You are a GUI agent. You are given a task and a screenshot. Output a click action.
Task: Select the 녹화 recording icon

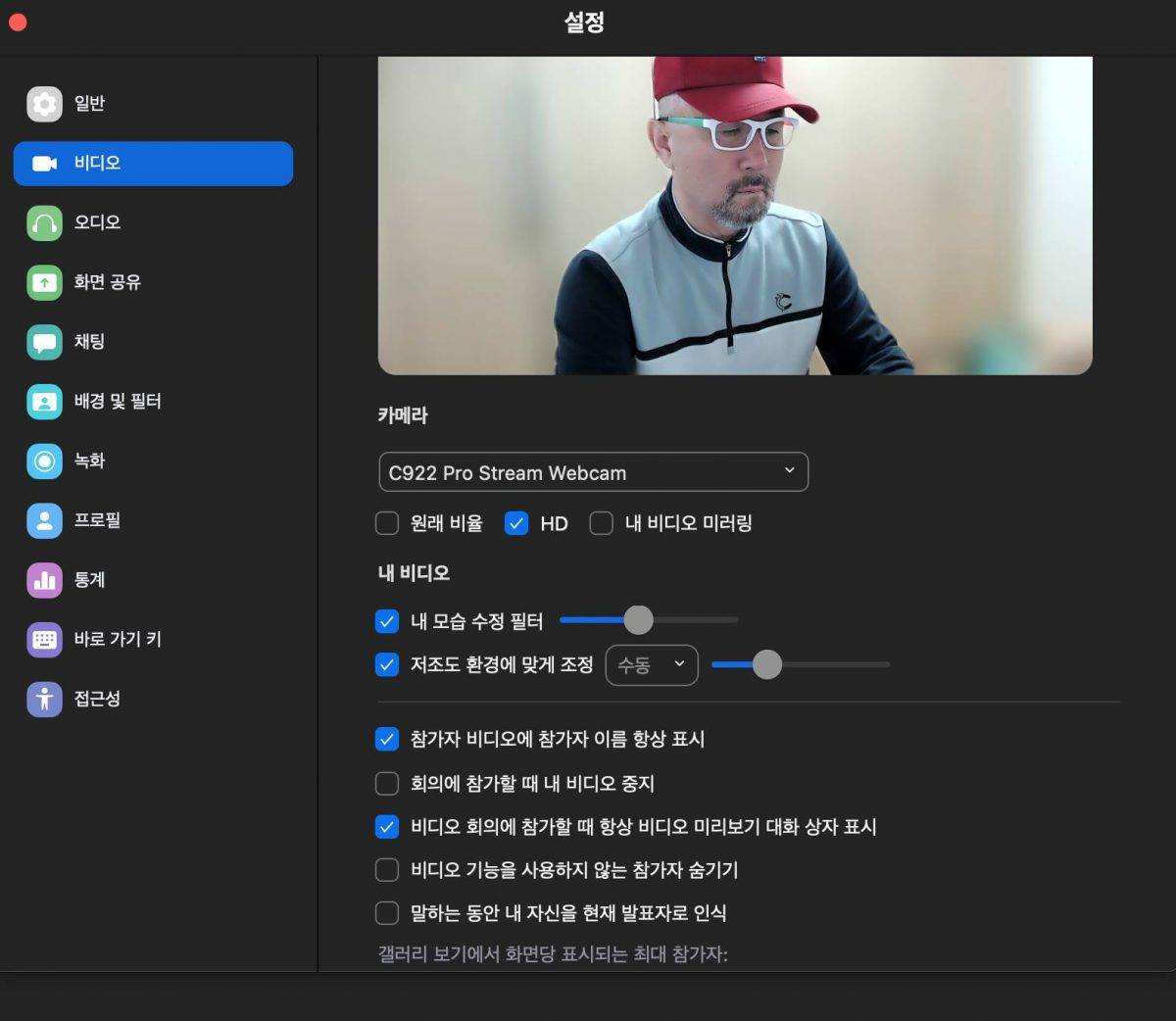pos(44,462)
